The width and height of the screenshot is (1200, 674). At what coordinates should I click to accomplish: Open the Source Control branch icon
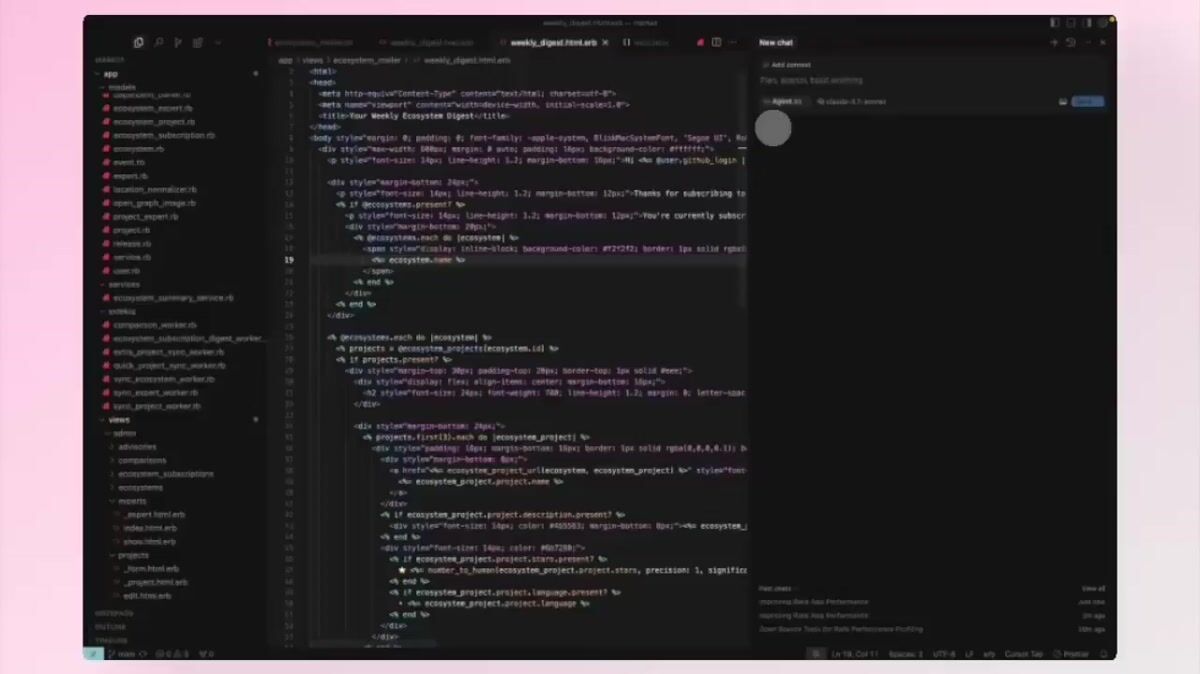pyautogui.click(x=178, y=43)
